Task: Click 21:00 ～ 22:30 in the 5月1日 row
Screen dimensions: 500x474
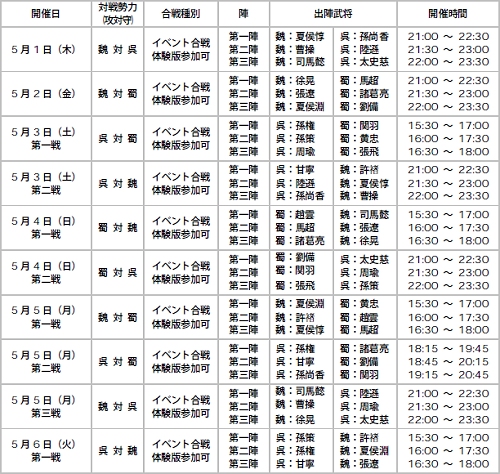Action: click(448, 36)
